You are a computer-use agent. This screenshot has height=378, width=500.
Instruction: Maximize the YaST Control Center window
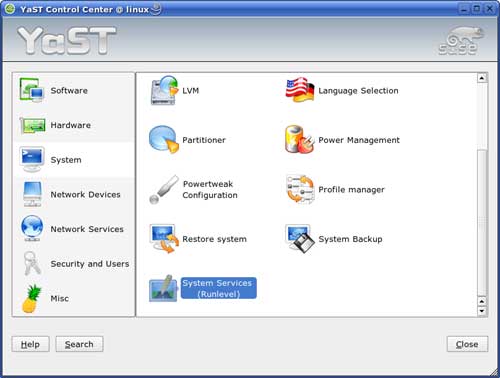click(x=477, y=9)
